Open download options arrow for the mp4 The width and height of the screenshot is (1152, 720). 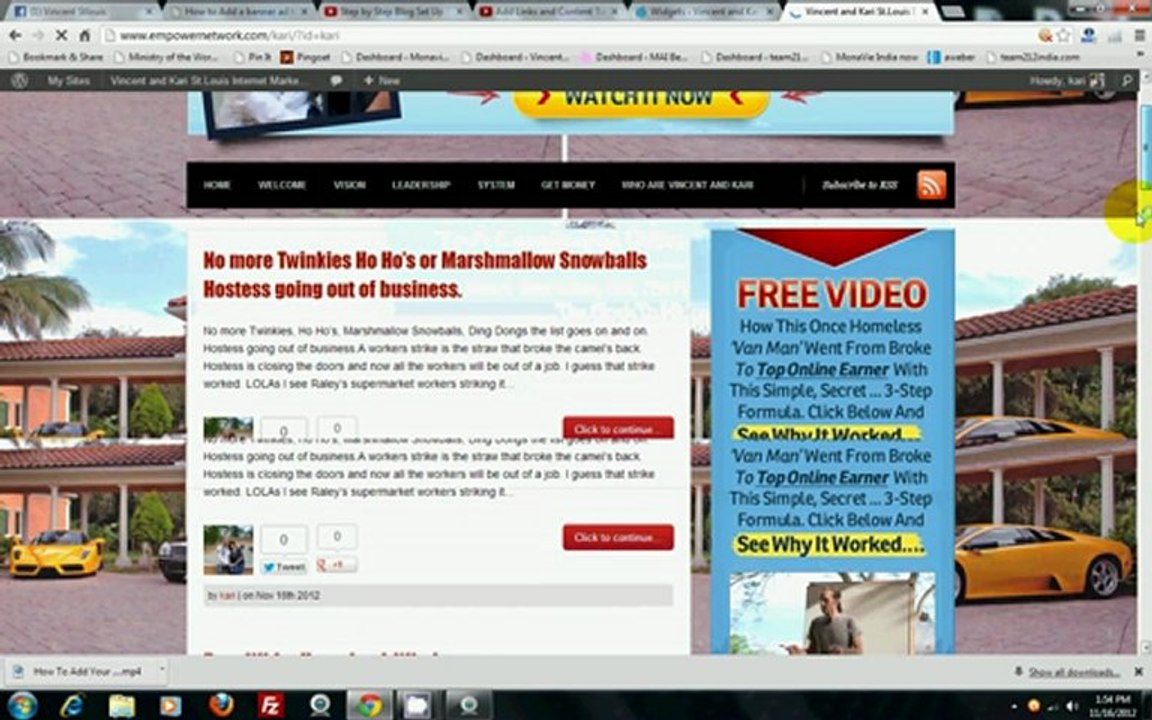point(162,671)
